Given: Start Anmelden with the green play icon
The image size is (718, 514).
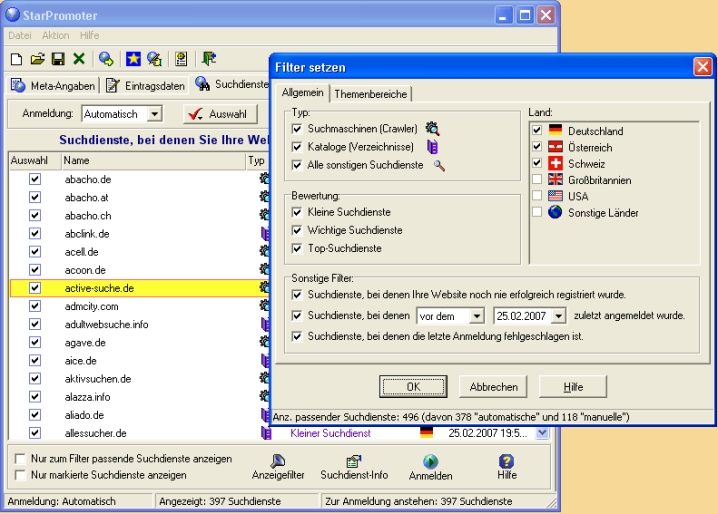Looking at the screenshot, I should [x=430, y=467].
